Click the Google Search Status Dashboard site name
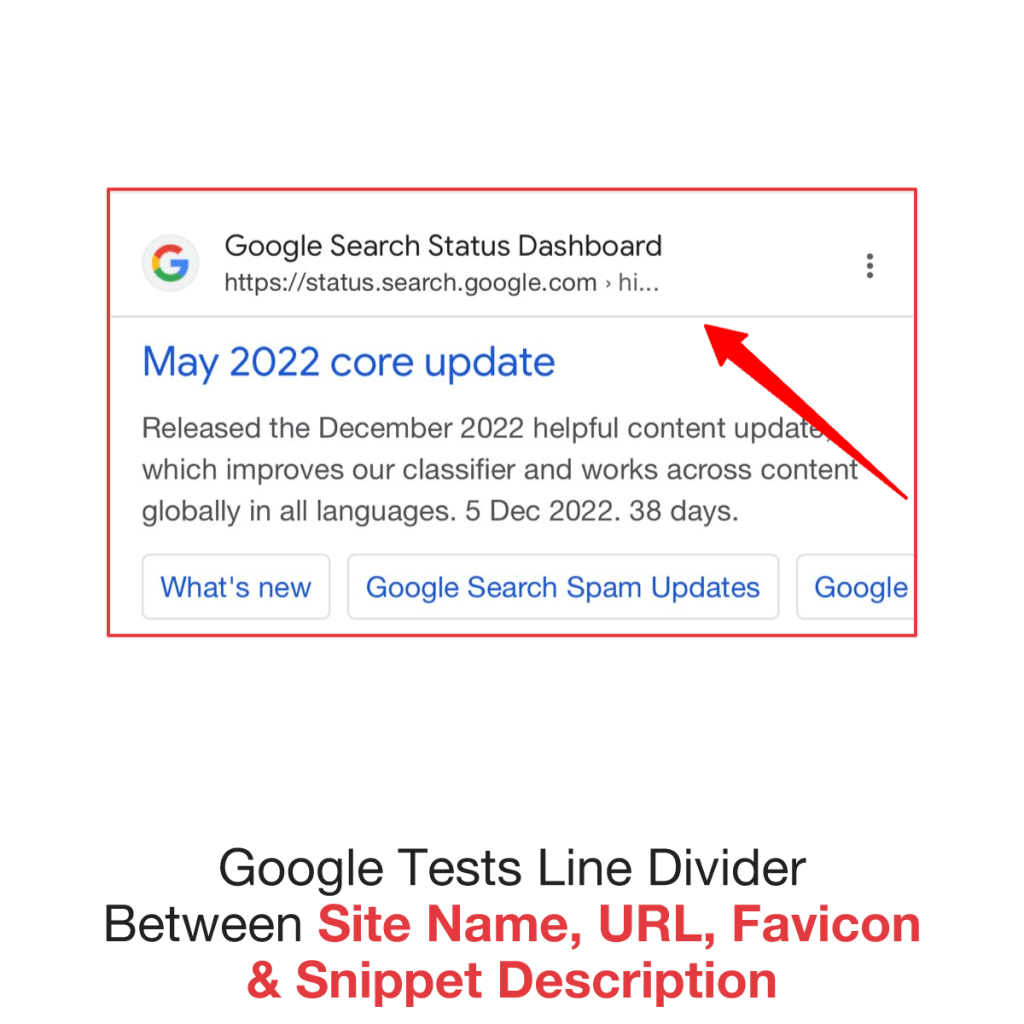The image size is (1024, 1024). pyautogui.click(x=443, y=246)
